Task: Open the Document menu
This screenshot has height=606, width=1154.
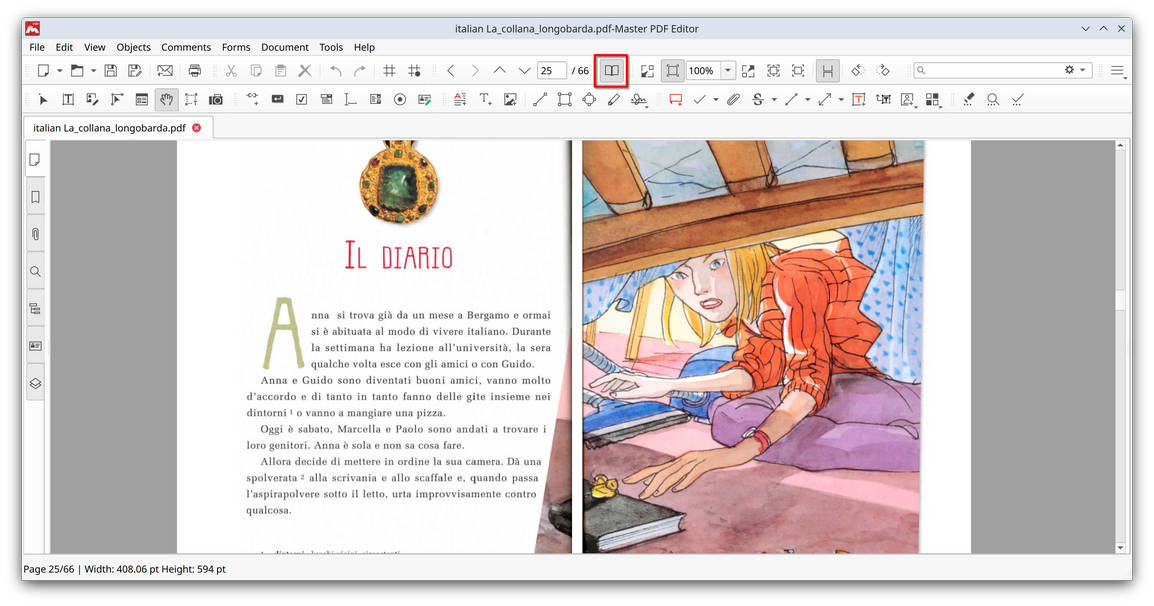Action: click(285, 46)
